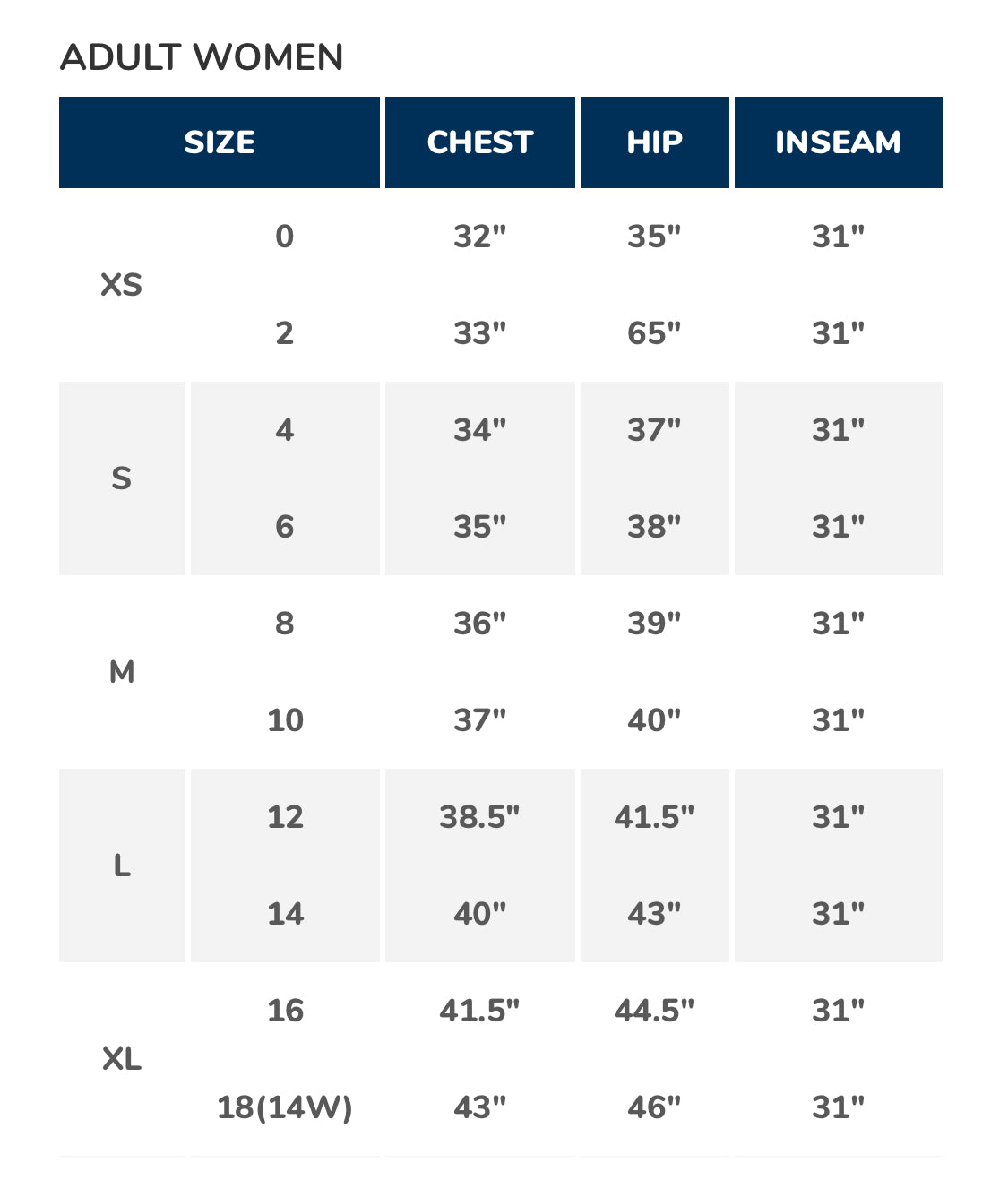Click the 32" chest value
The height and width of the screenshot is (1180, 1008).
click(480, 237)
